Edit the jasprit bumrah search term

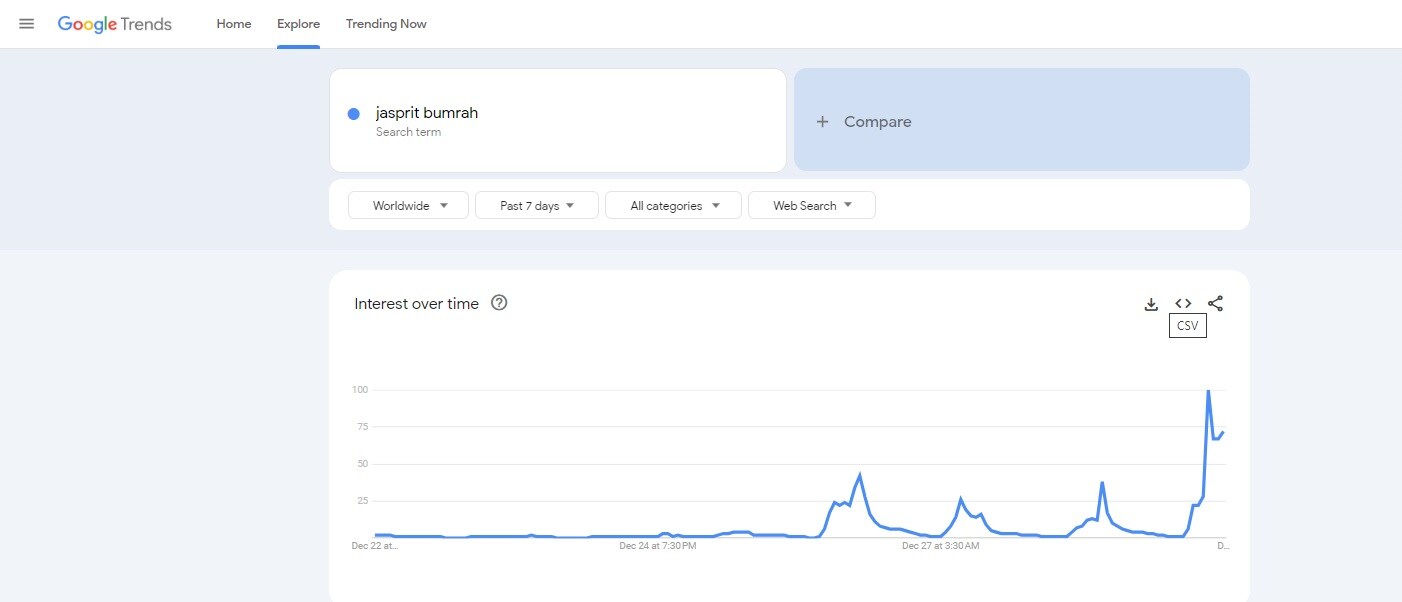click(427, 113)
